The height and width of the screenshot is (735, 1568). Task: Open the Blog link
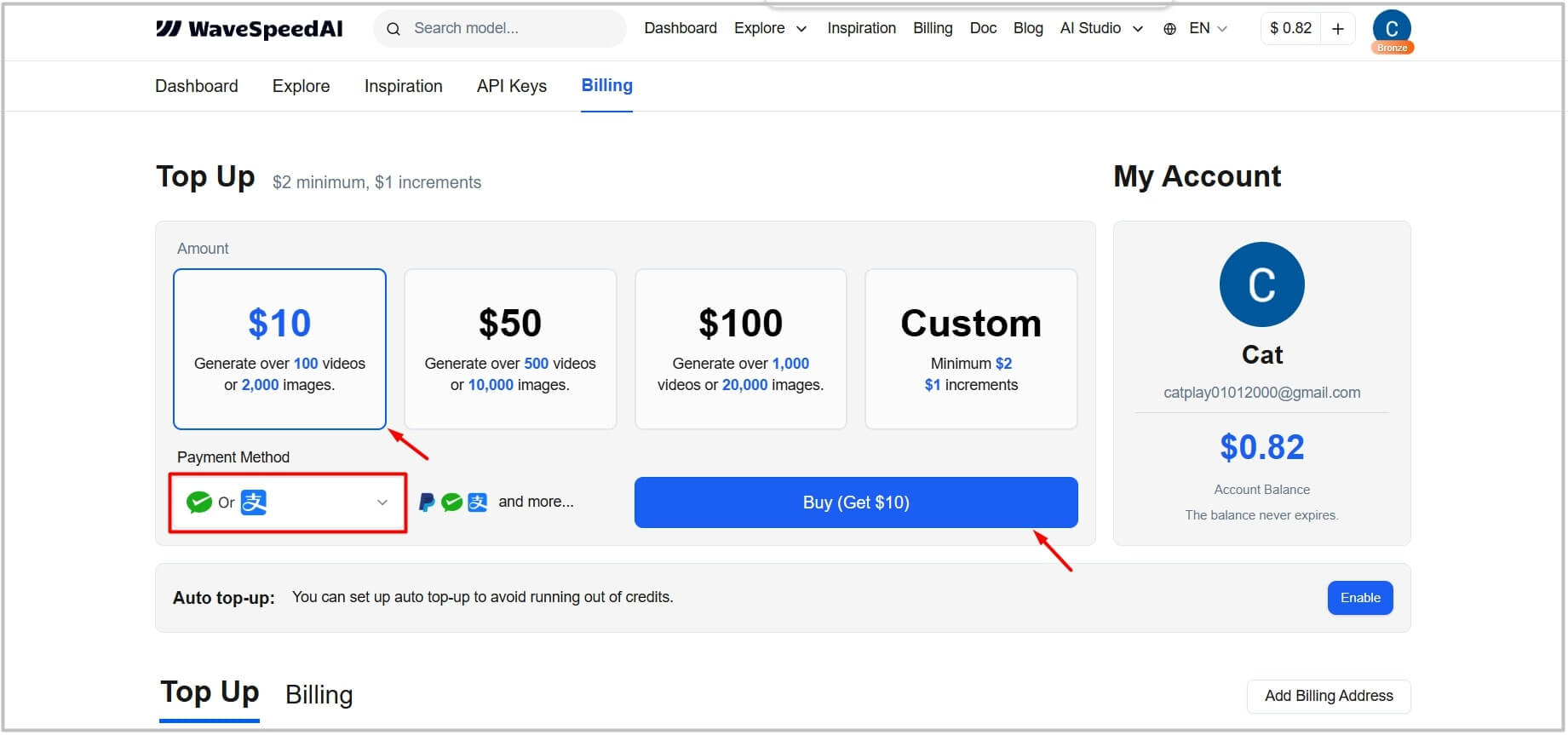[x=1028, y=28]
